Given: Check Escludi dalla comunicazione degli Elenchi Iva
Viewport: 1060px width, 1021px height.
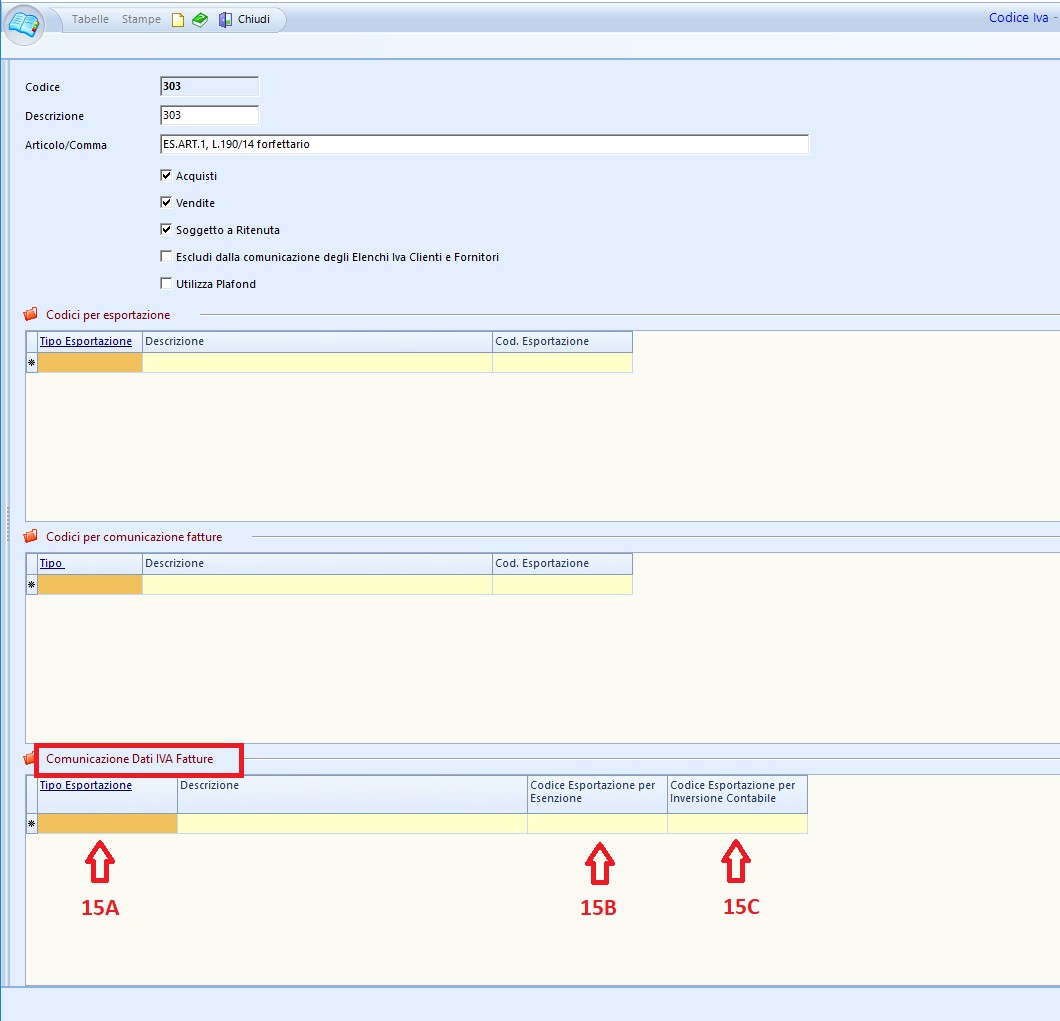Looking at the screenshot, I should pos(166,257).
